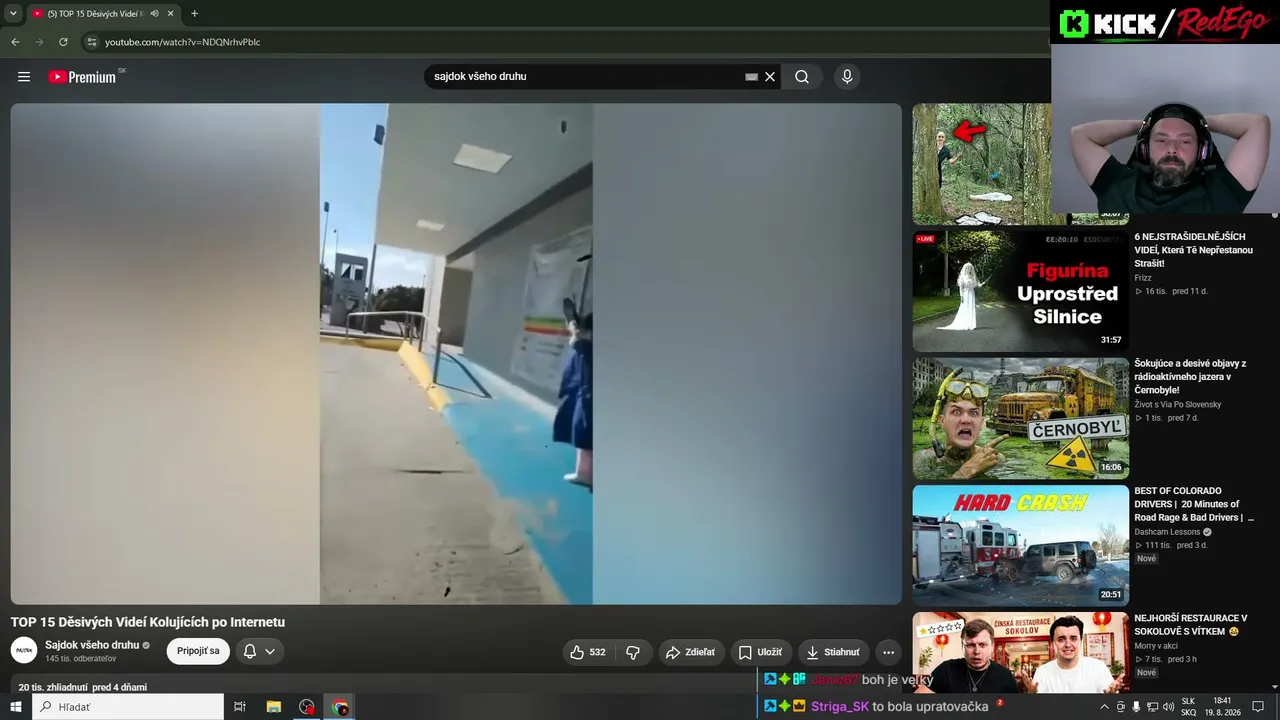Open the Sokolov restaurant video thumbnail
The image size is (1280, 720).
click(1020, 652)
